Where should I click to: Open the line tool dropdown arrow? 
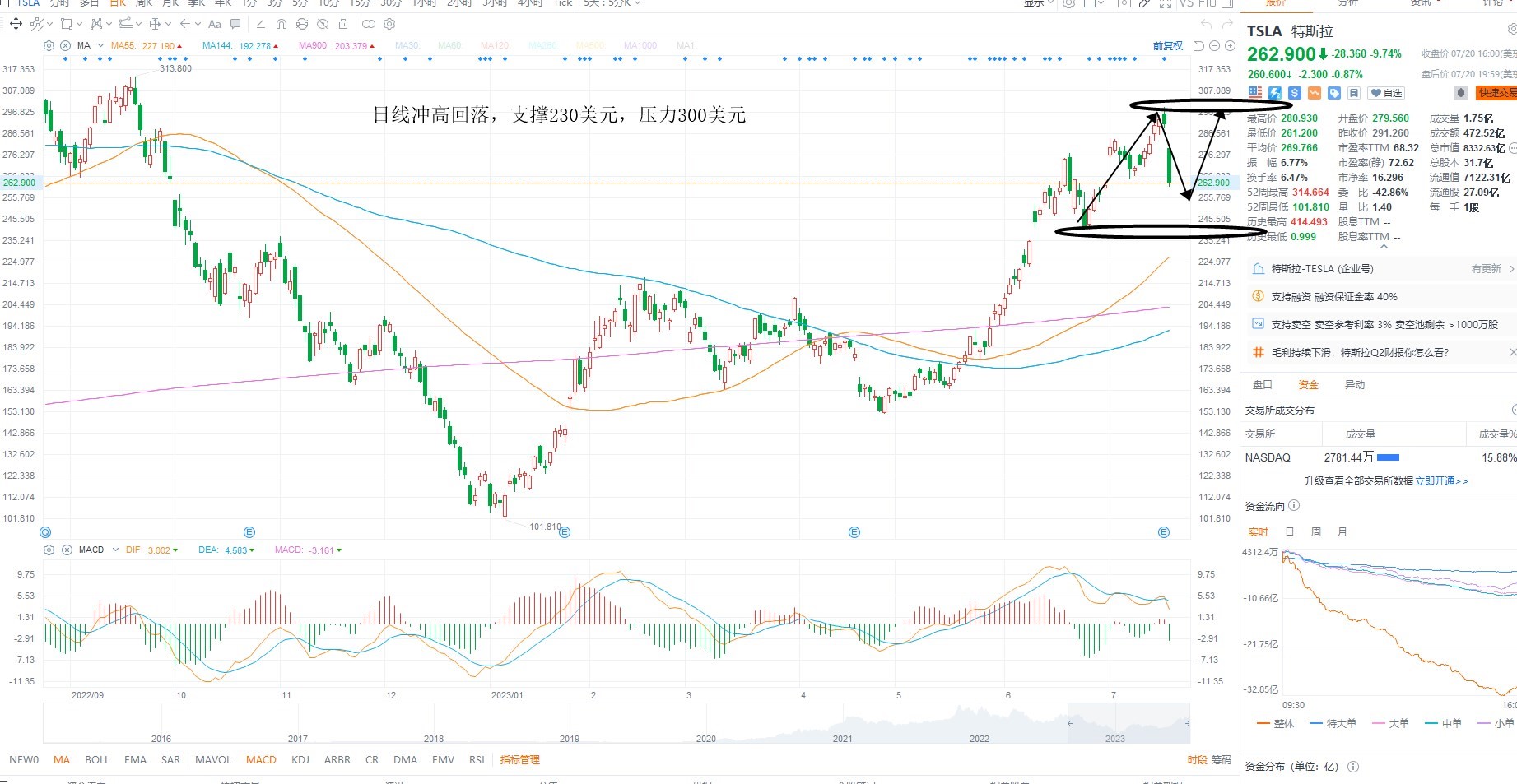click(49, 24)
